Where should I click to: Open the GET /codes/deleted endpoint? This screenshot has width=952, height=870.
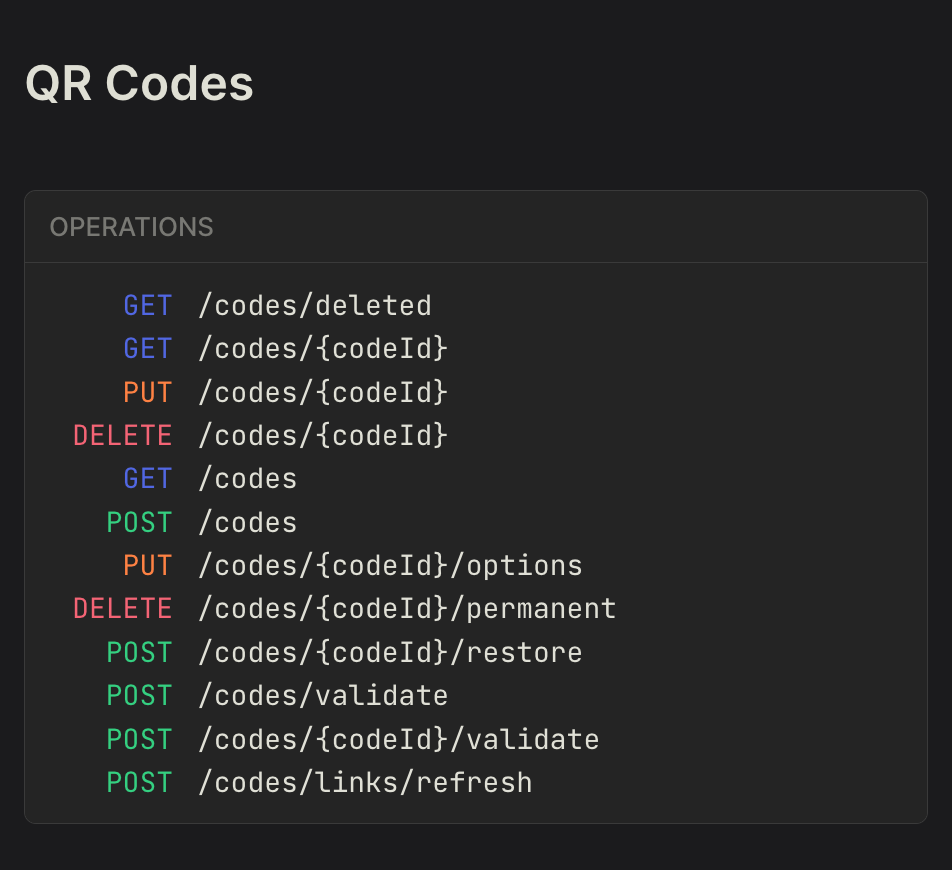click(316, 305)
